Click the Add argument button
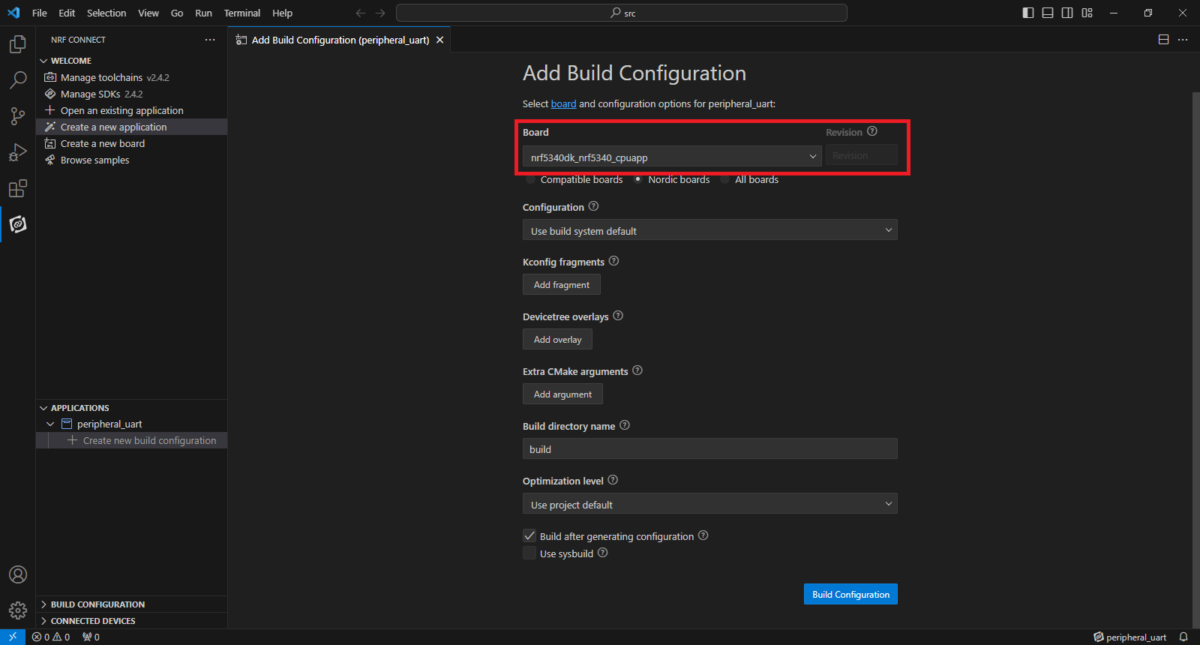The height and width of the screenshot is (645, 1200). tap(563, 394)
